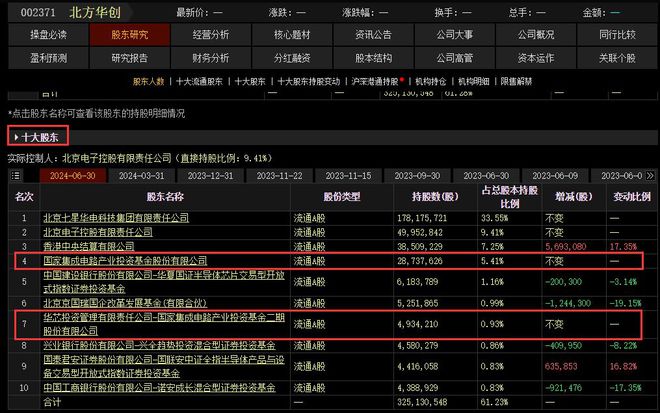The height and width of the screenshot is (413, 660).
Task: Open 兴全趋势投资混合型 fund link
Action: 160,346
